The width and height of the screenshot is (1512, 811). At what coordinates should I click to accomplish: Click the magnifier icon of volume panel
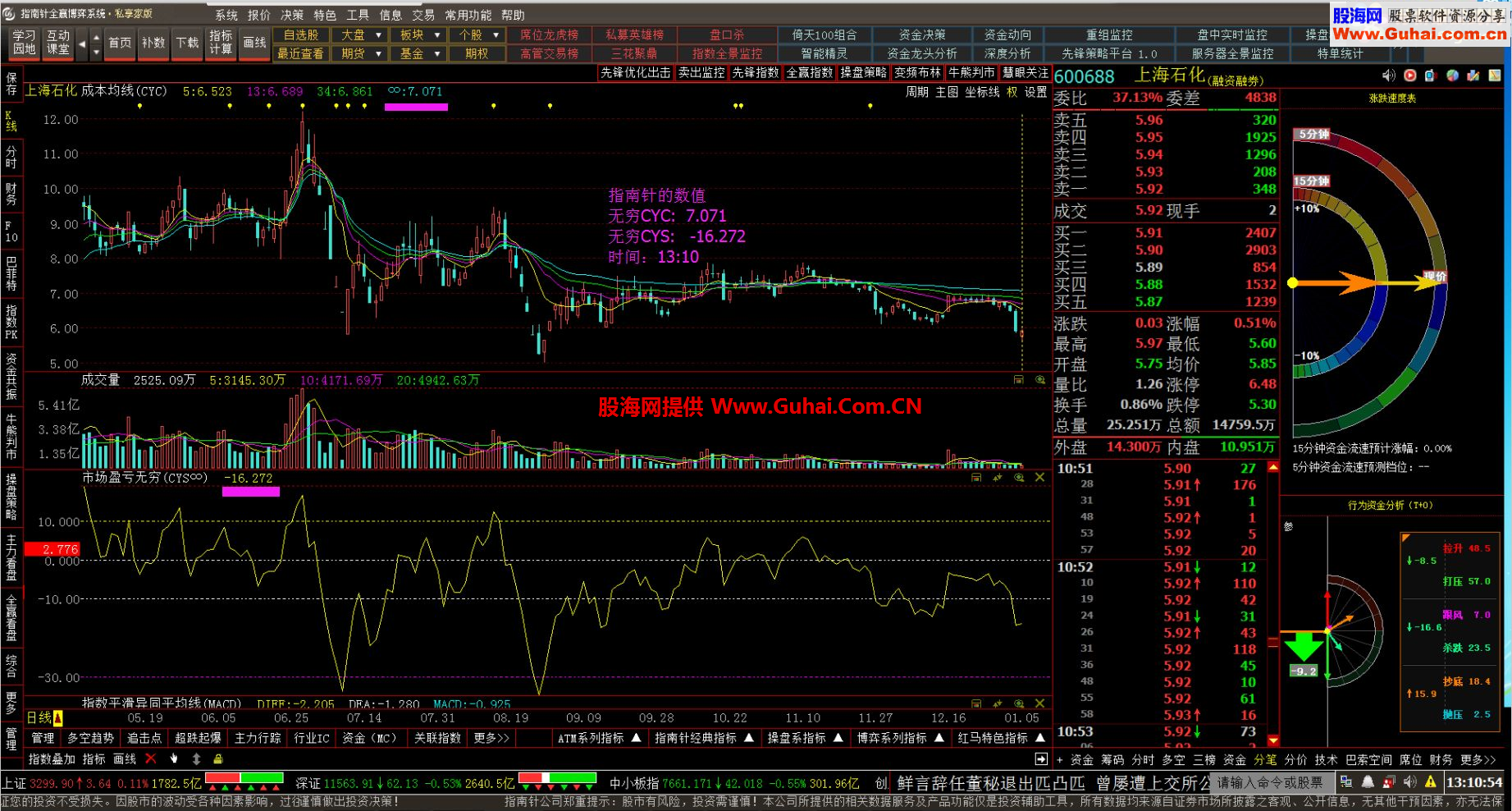pyautogui.click(x=1039, y=379)
